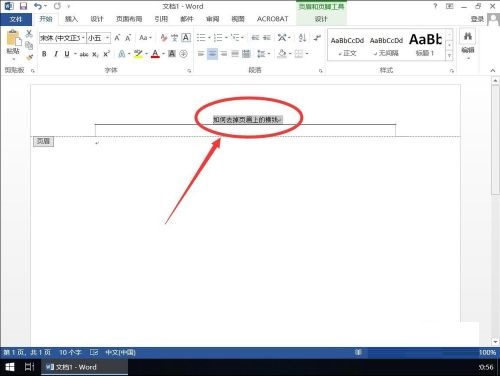Viewport: 500px width, 376px height.
Task: Open the Font dialog launcher
Action: (x=189, y=70)
